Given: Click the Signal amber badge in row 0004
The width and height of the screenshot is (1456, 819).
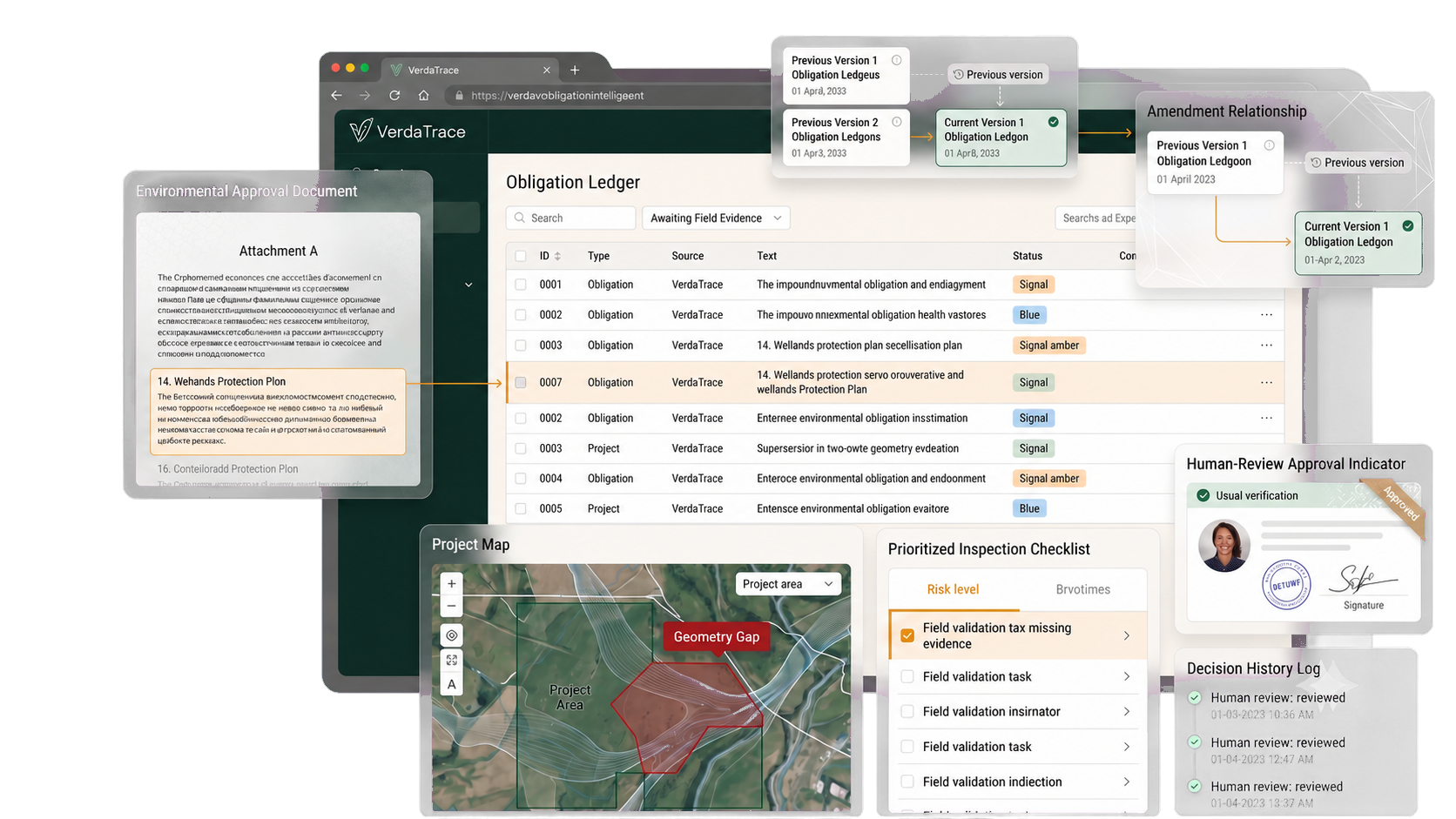Looking at the screenshot, I should point(1048,479).
